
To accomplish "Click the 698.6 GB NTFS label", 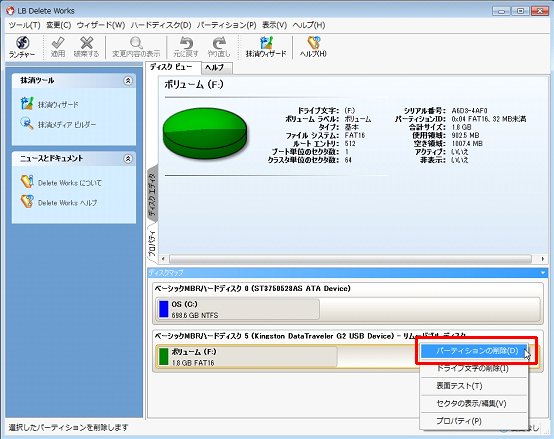I will coord(195,315).
